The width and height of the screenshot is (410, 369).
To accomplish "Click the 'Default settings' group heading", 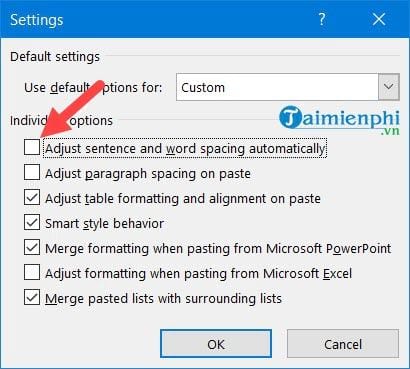I will (55, 57).
